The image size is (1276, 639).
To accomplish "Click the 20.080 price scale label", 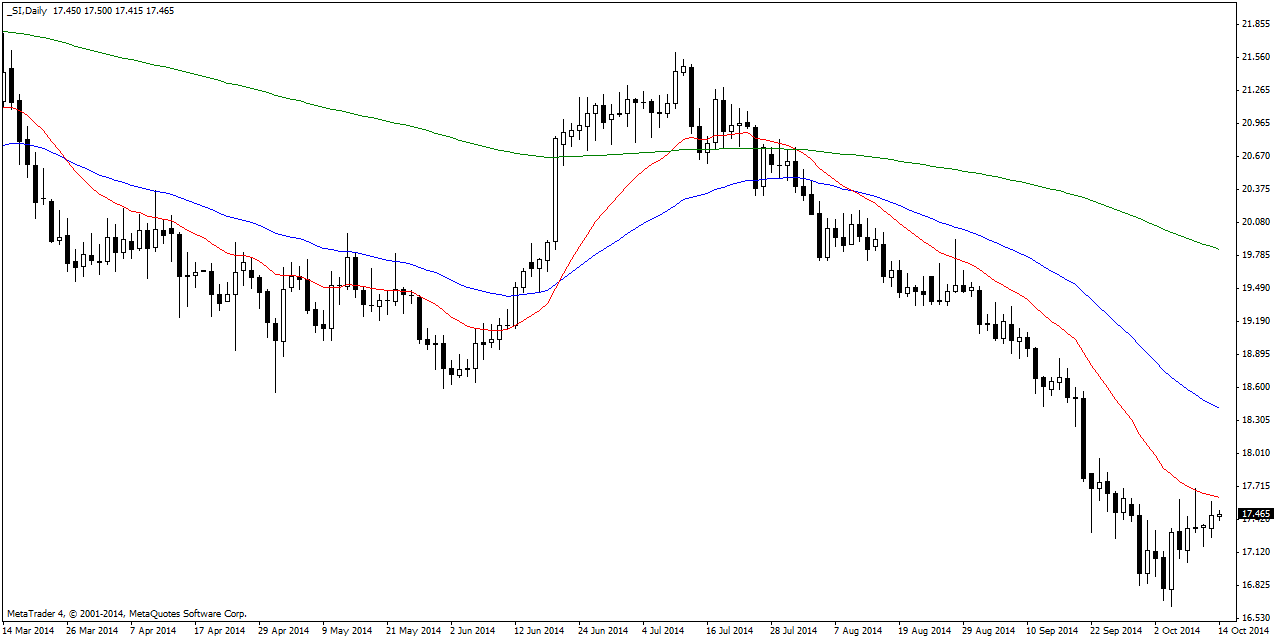I will coord(1253,222).
